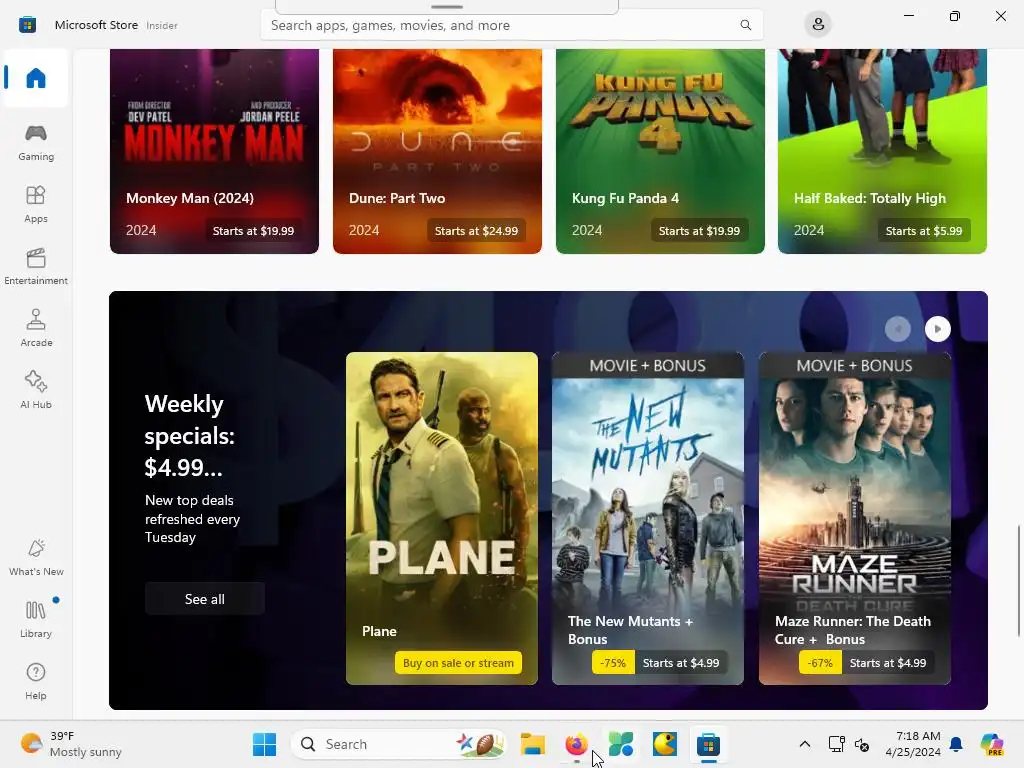
Task: Show hidden system tray icons
Action: click(x=805, y=744)
